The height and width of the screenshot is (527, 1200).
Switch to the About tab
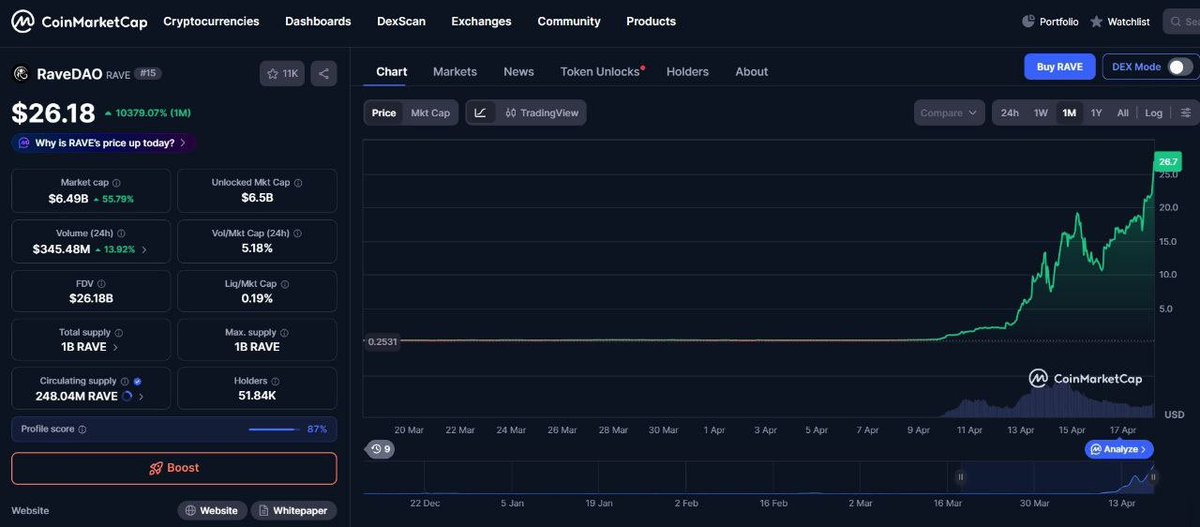pos(752,72)
